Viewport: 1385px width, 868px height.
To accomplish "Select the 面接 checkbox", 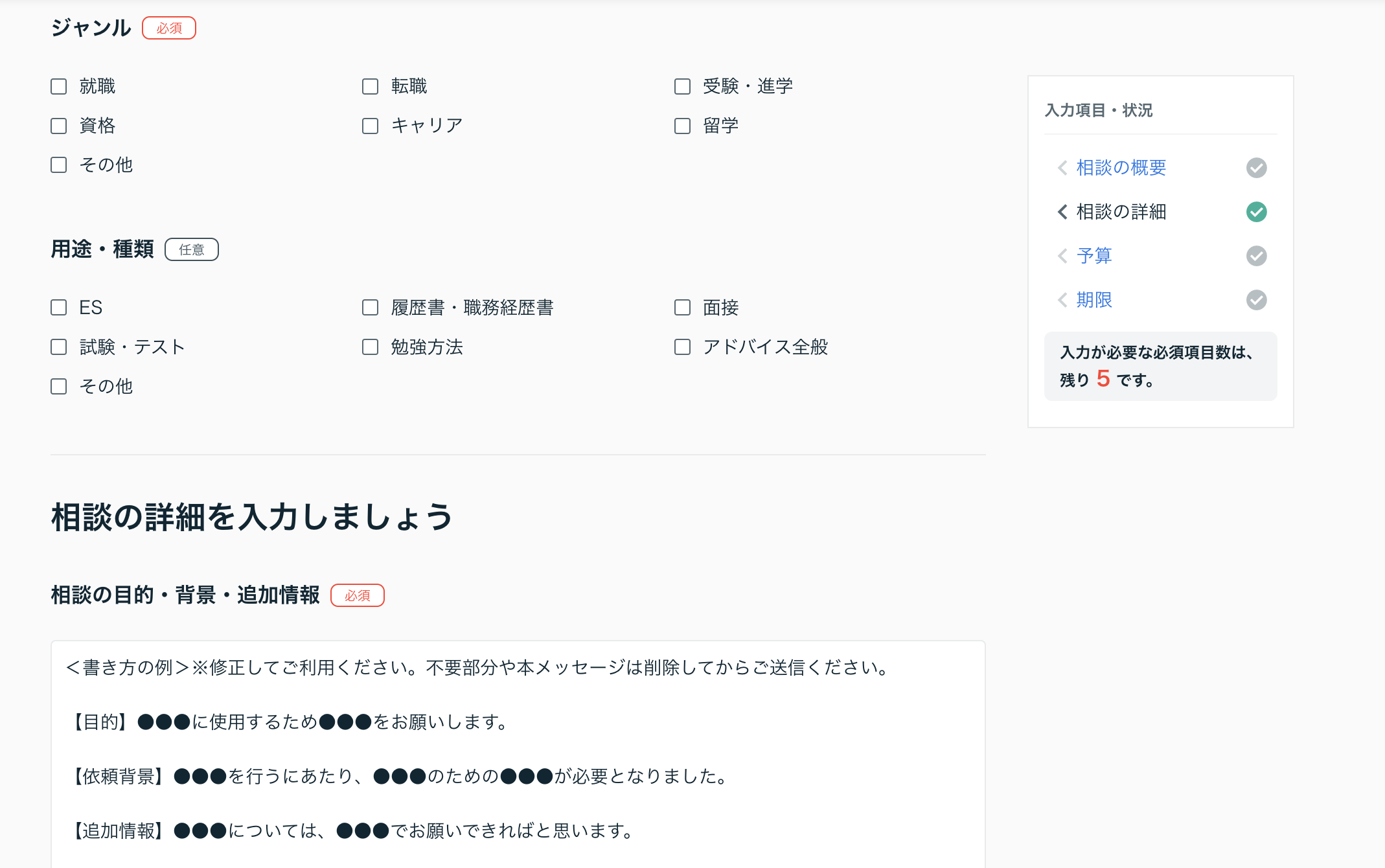I will [682, 307].
